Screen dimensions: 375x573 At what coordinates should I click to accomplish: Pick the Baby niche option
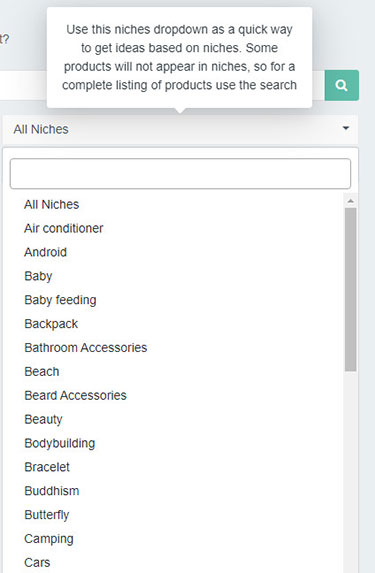coord(38,276)
